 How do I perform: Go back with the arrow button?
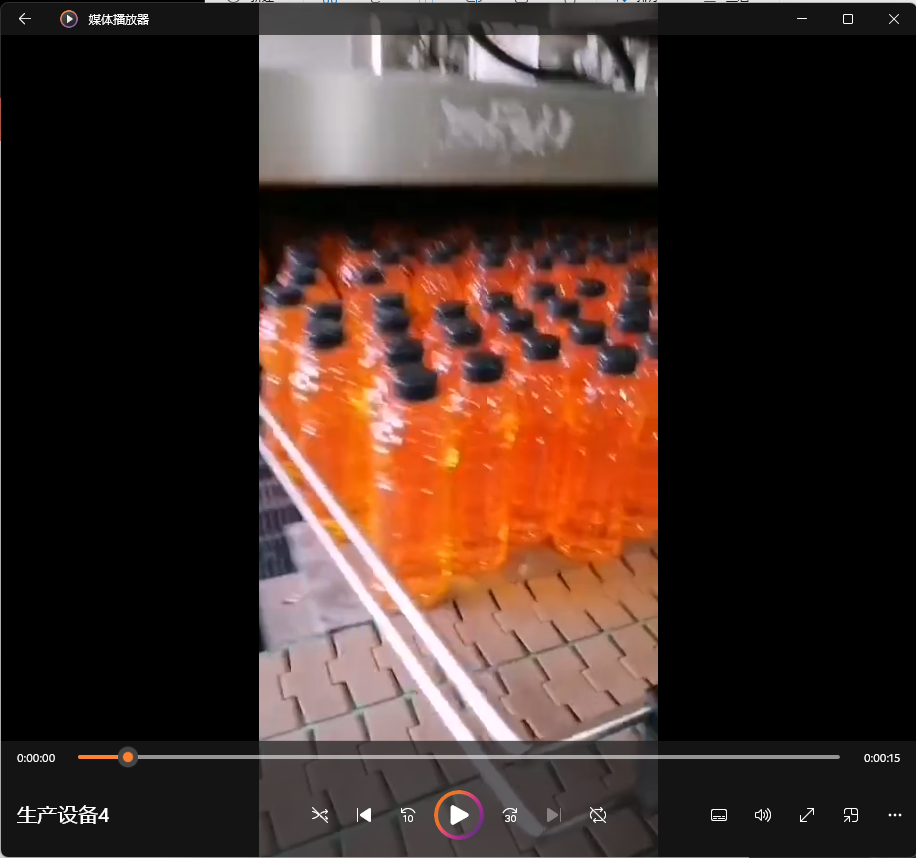(x=25, y=19)
